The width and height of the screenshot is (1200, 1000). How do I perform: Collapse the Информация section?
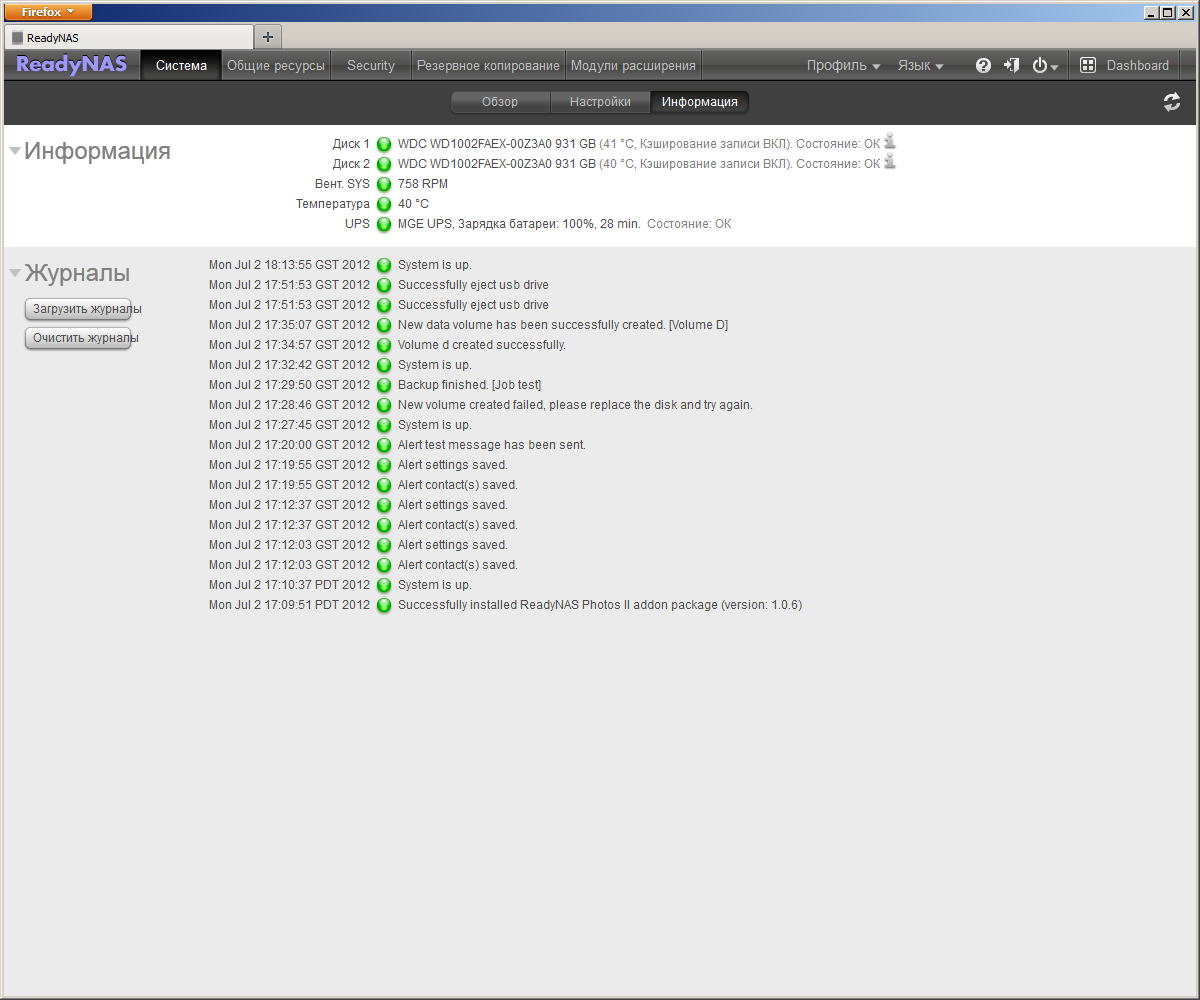15,151
